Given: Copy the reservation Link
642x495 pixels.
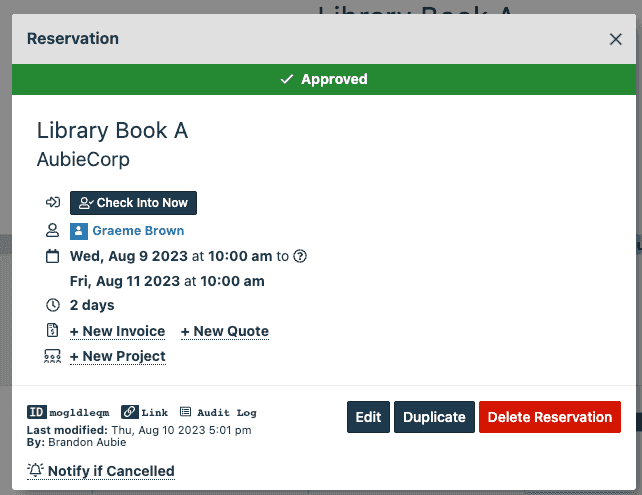Looking at the screenshot, I should click(x=145, y=411).
